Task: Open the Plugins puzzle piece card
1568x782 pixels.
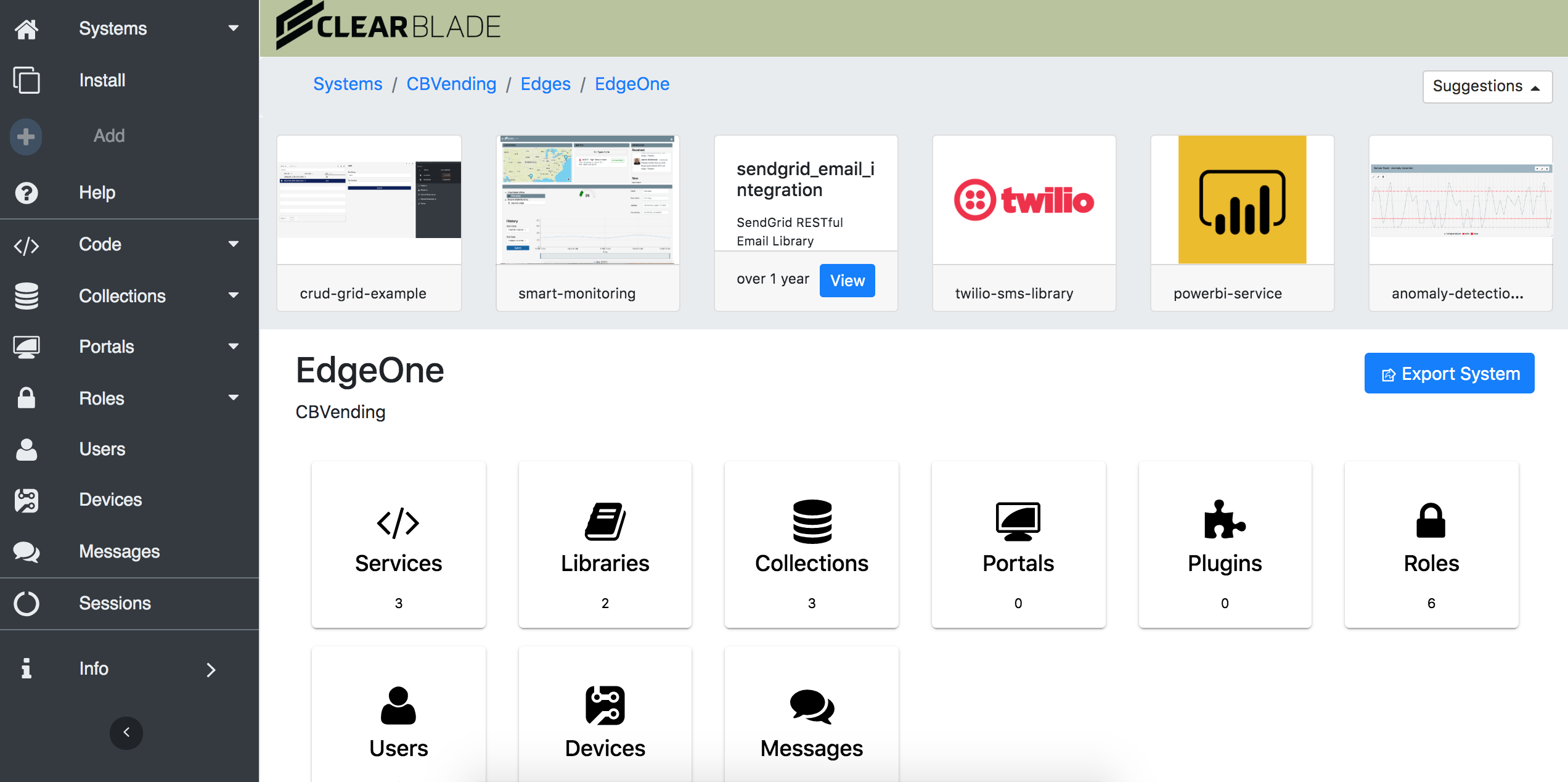Action: (x=1224, y=520)
